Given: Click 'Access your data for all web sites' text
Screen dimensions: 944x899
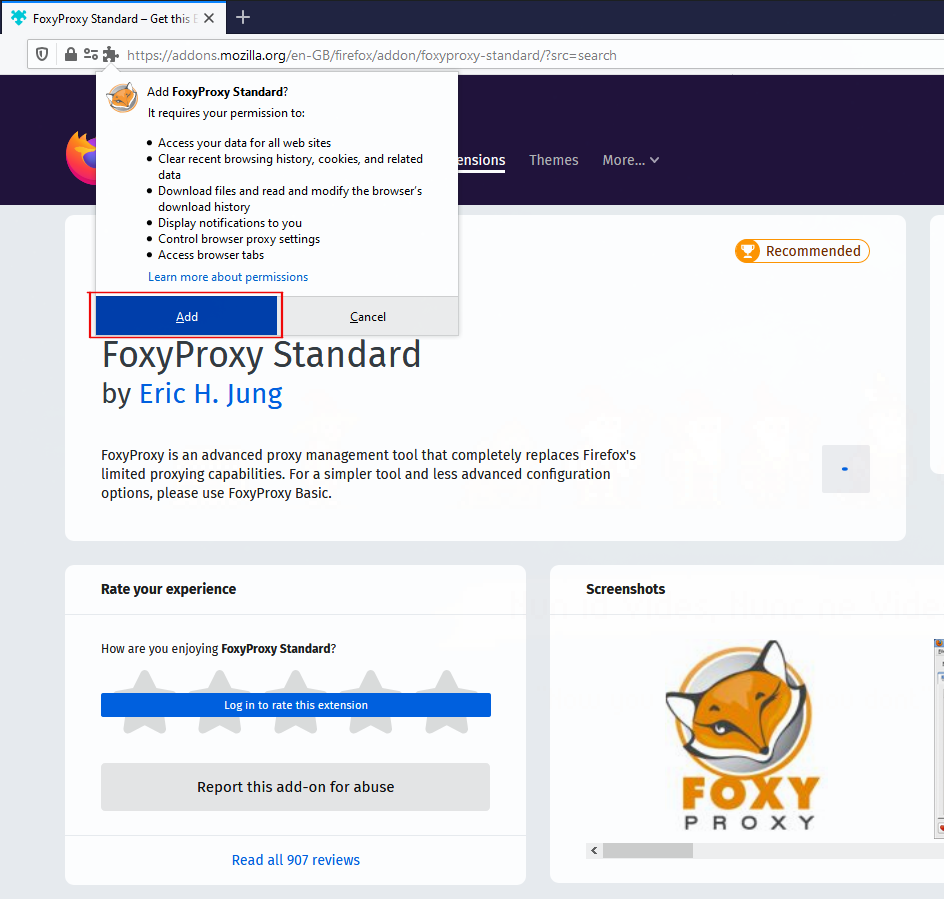Looking at the screenshot, I should [244, 143].
